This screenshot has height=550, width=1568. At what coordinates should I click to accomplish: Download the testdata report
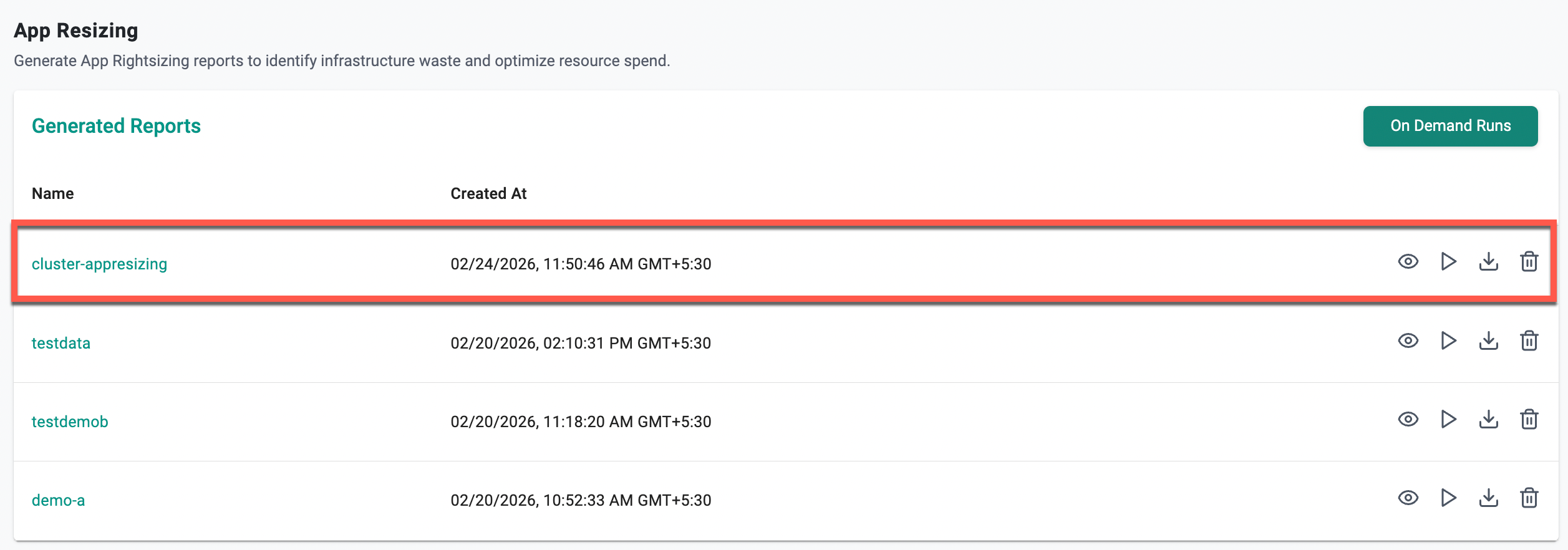point(1488,341)
